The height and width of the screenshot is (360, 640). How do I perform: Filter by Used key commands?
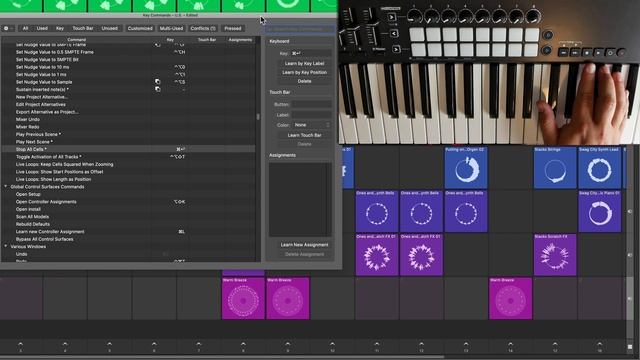pos(42,28)
